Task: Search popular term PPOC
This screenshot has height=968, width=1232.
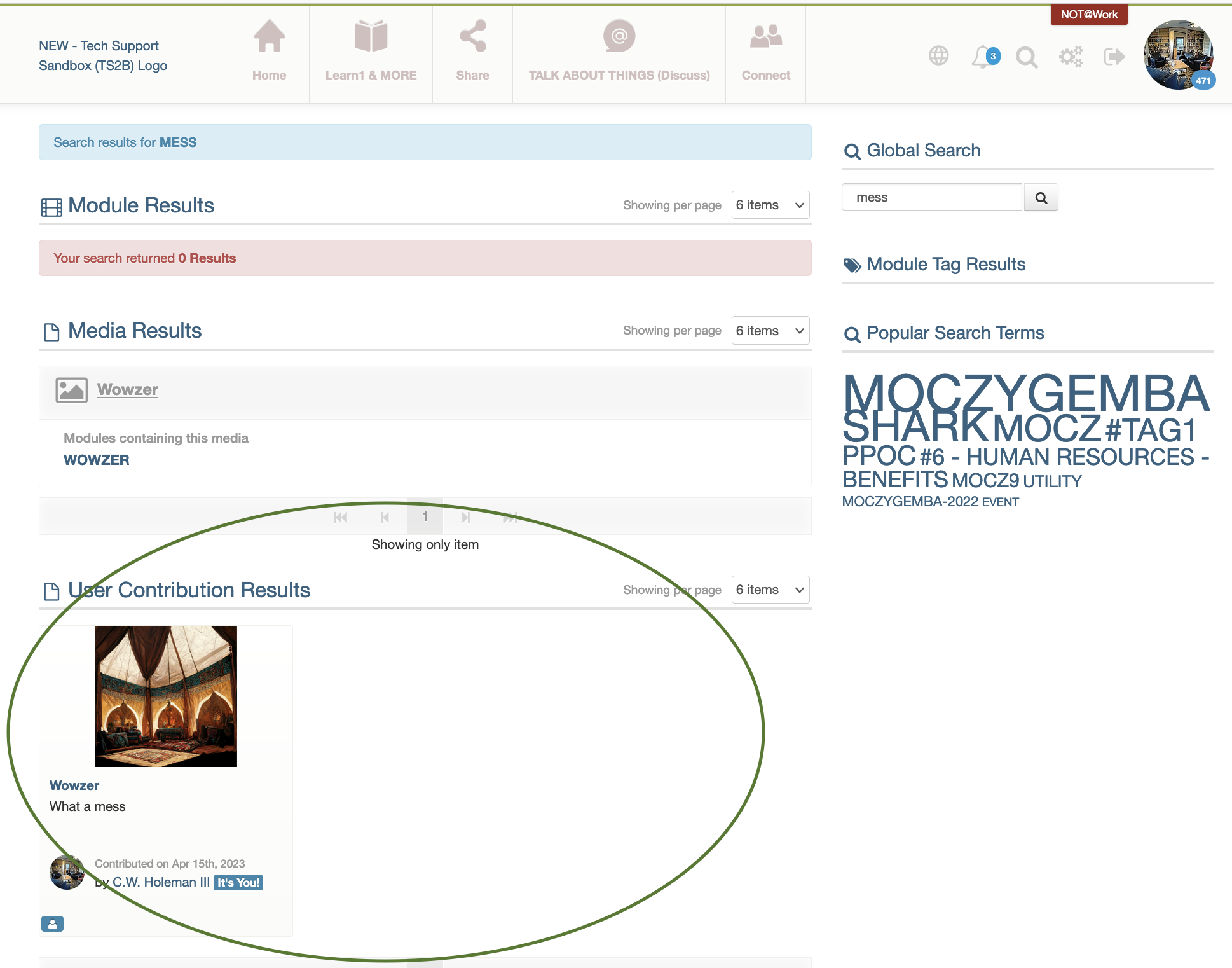Action: (x=879, y=456)
